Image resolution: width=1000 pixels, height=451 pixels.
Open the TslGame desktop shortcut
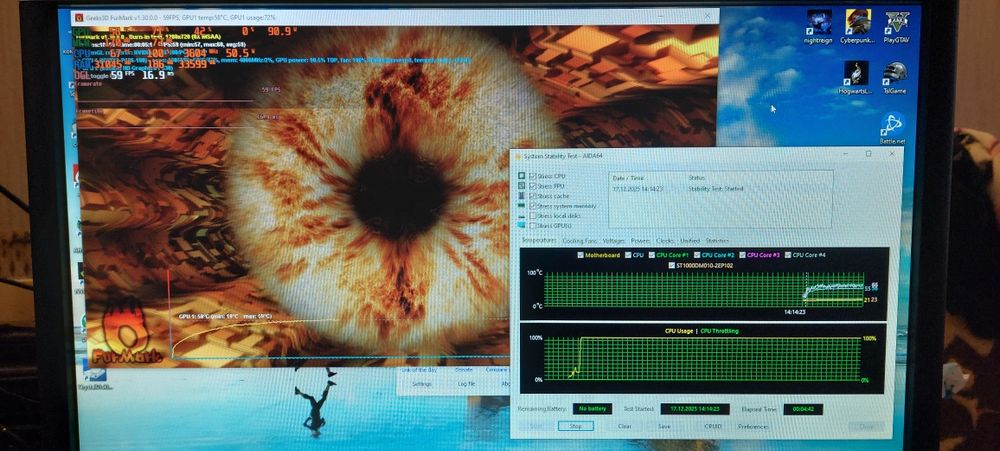[x=895, y=78]
